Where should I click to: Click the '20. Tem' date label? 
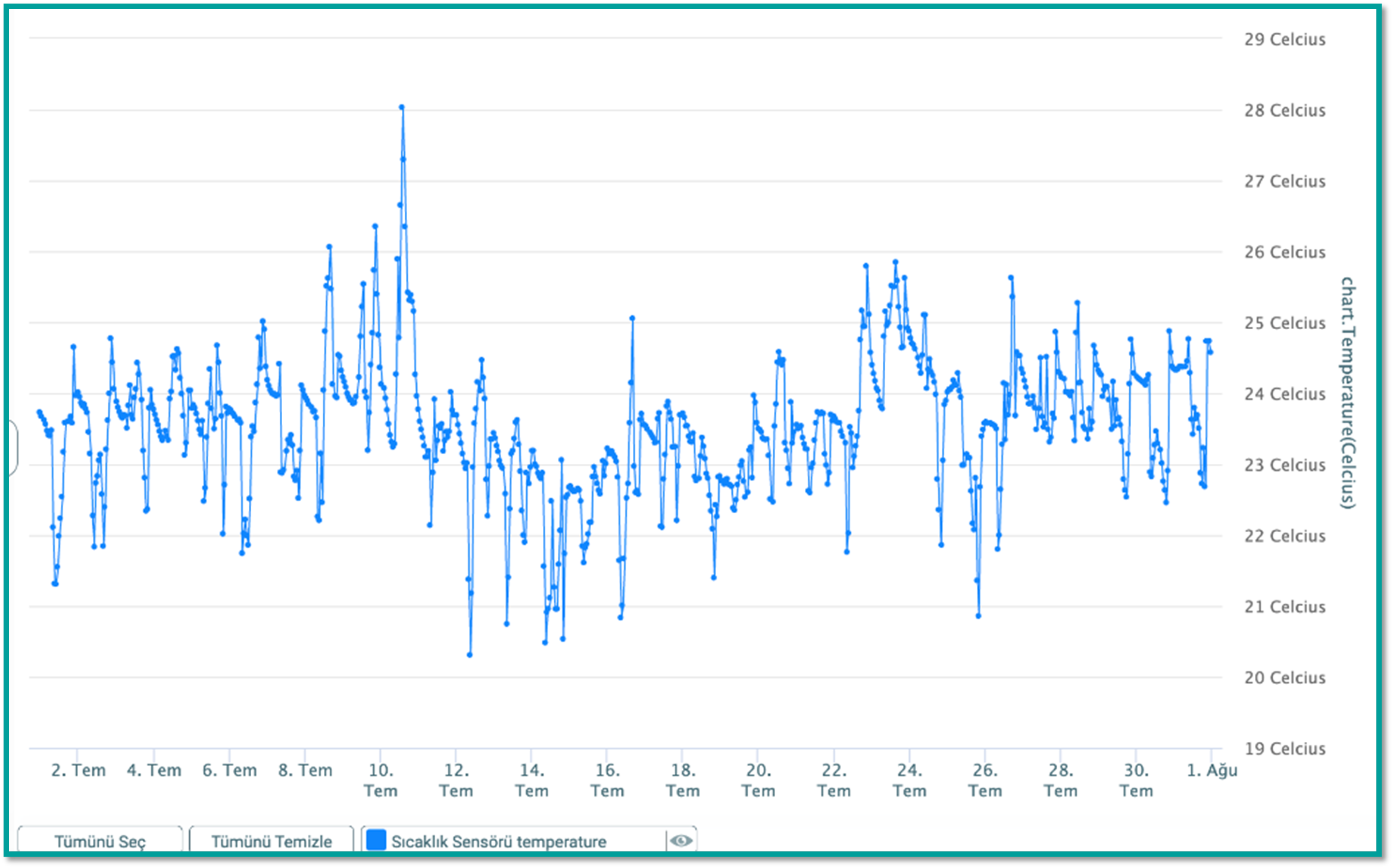pos(758,780)
